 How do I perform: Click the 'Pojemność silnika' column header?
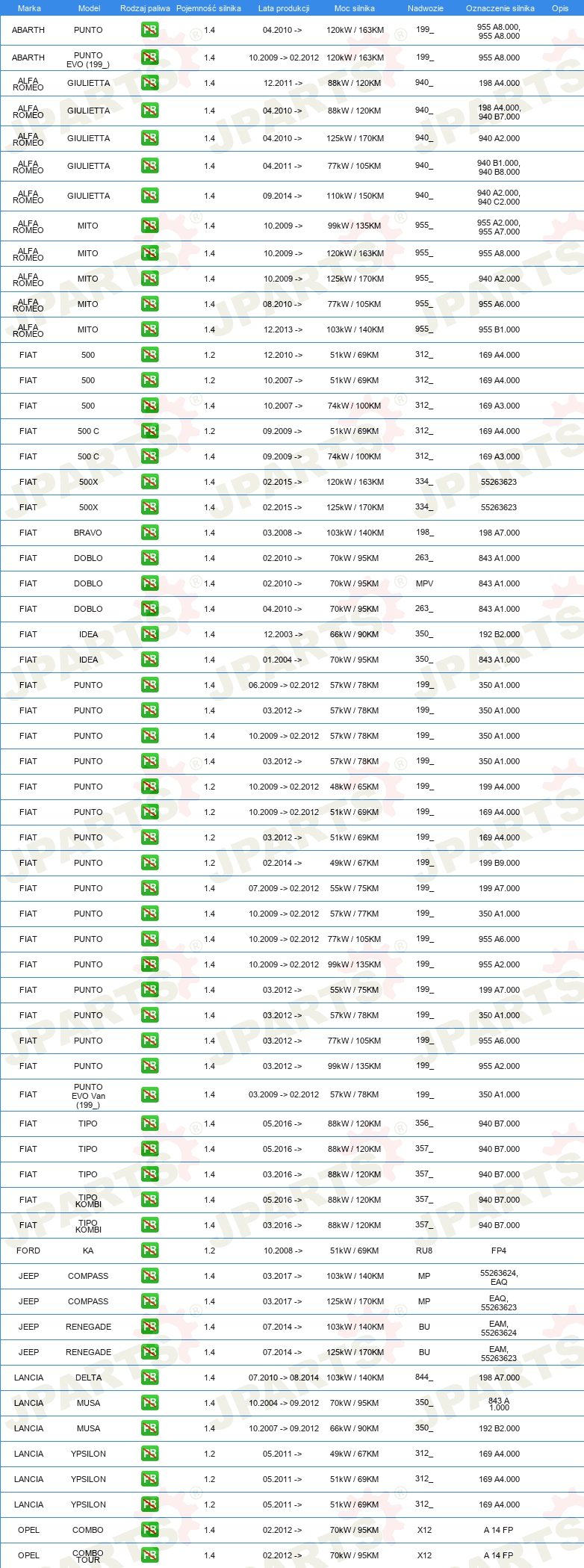(x=208, y=8)
